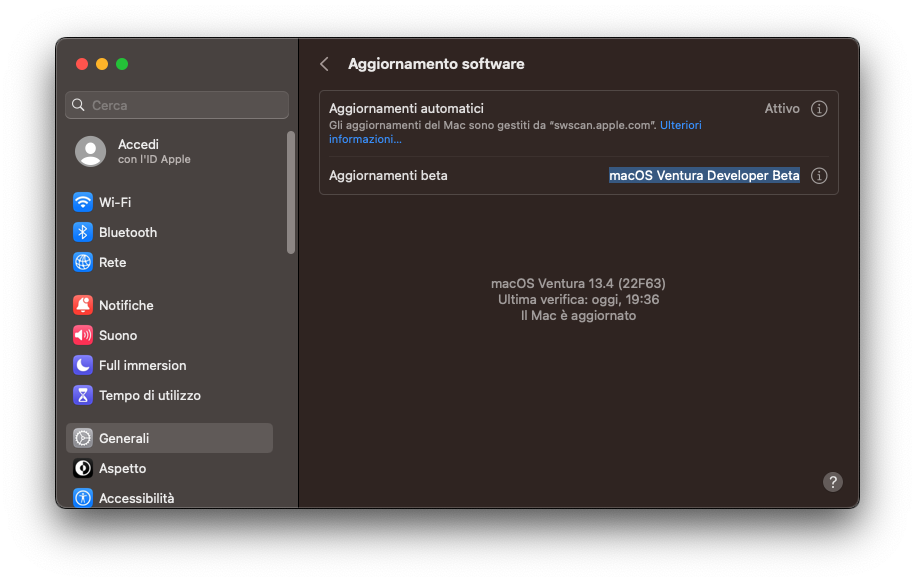Click the search magnifier icon
Image resolution: width=915 pixels, height=582 pixels.
tap(78, 105)
